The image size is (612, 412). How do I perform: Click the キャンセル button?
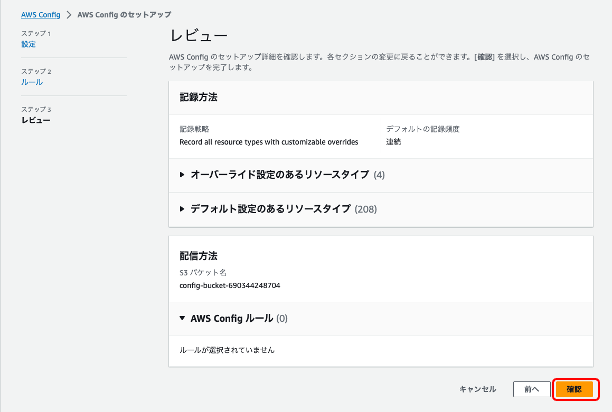[x=478, y=389]
